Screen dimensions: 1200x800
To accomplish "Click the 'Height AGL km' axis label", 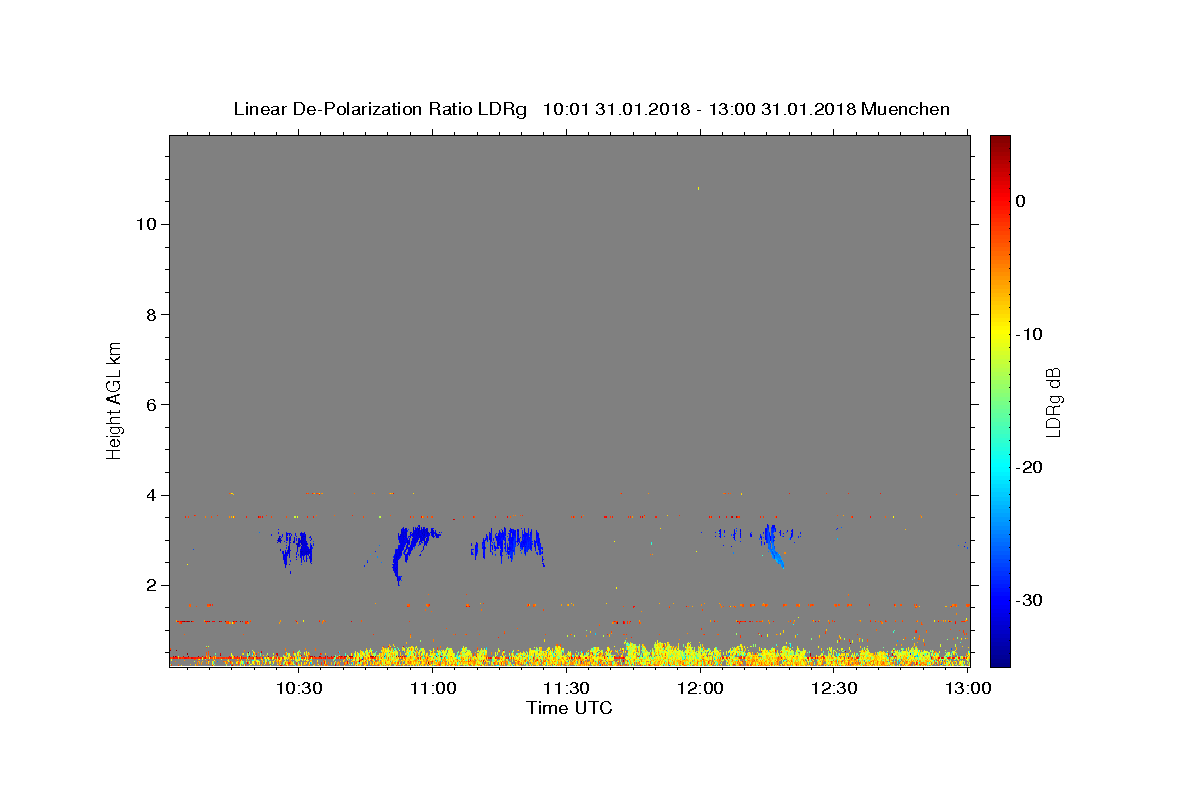I will 114,400.
